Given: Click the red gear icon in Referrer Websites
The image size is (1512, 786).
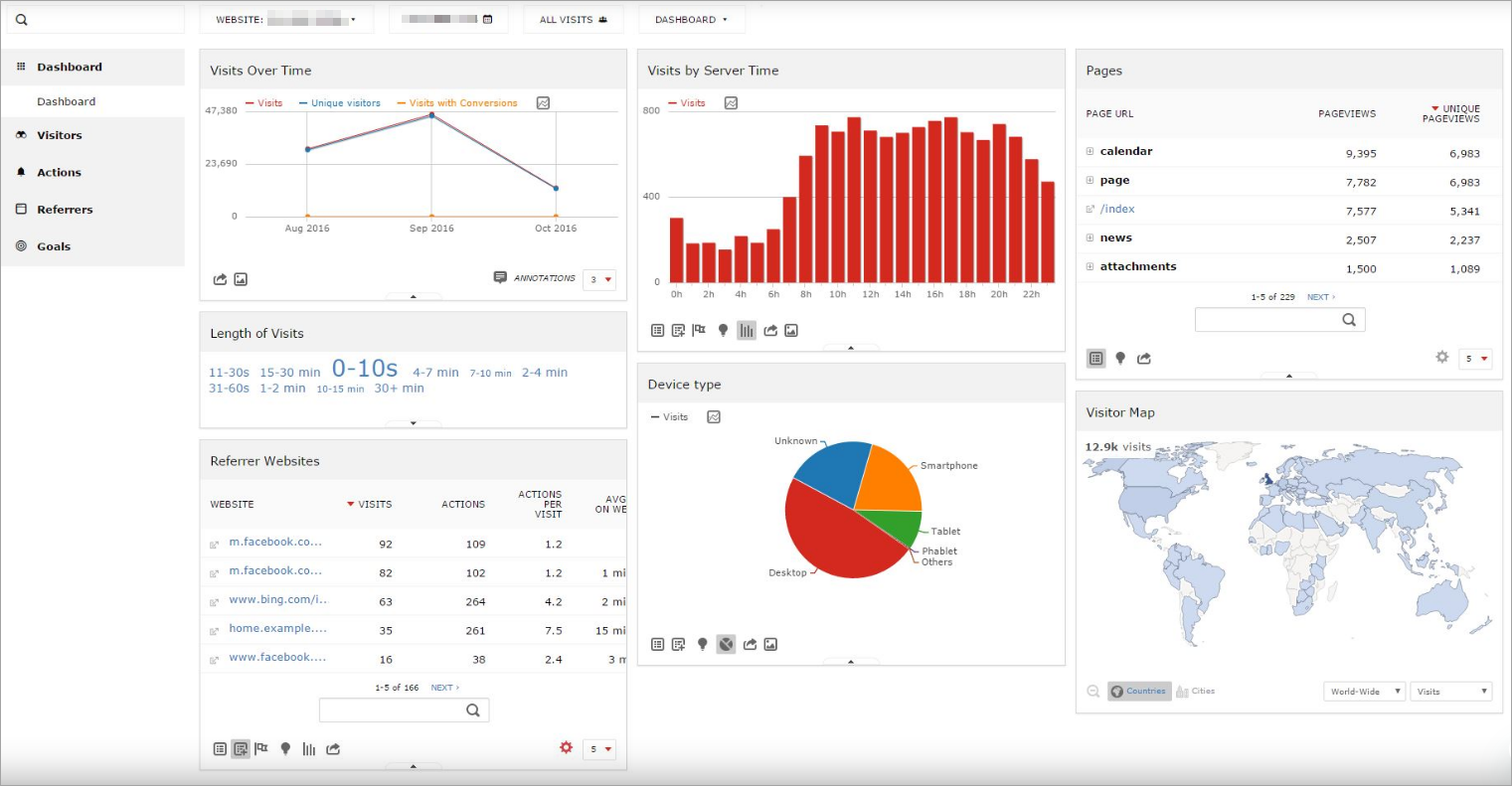Looking at the screenshot, I should 566,747.
